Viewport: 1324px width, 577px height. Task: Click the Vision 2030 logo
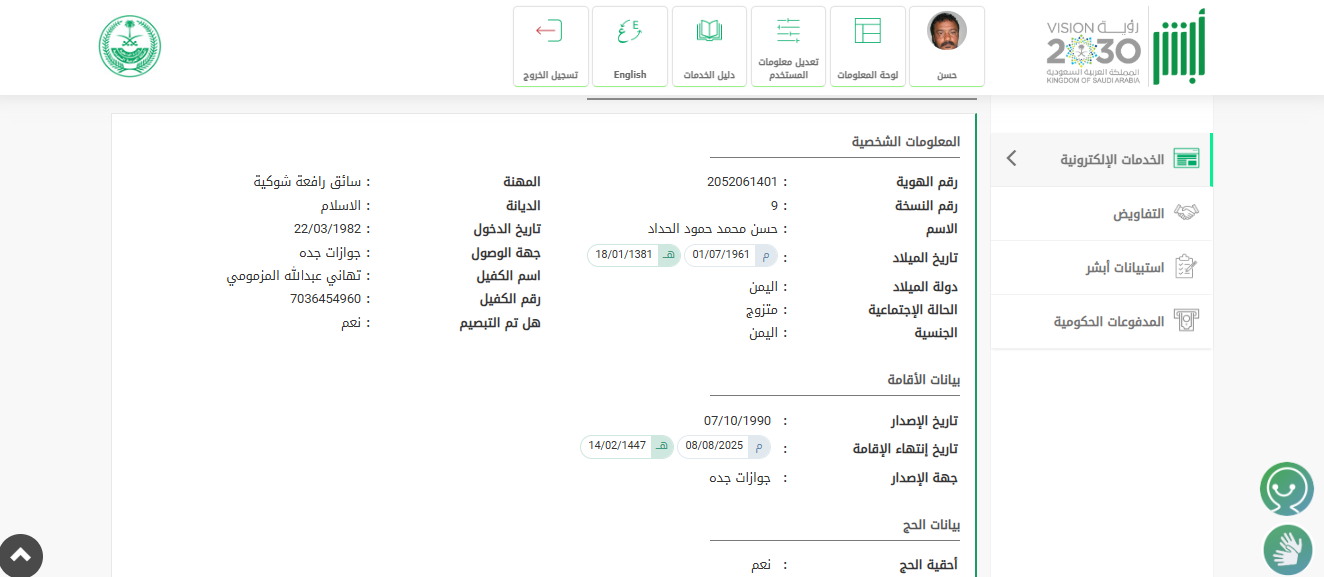tap(1093, 47)
